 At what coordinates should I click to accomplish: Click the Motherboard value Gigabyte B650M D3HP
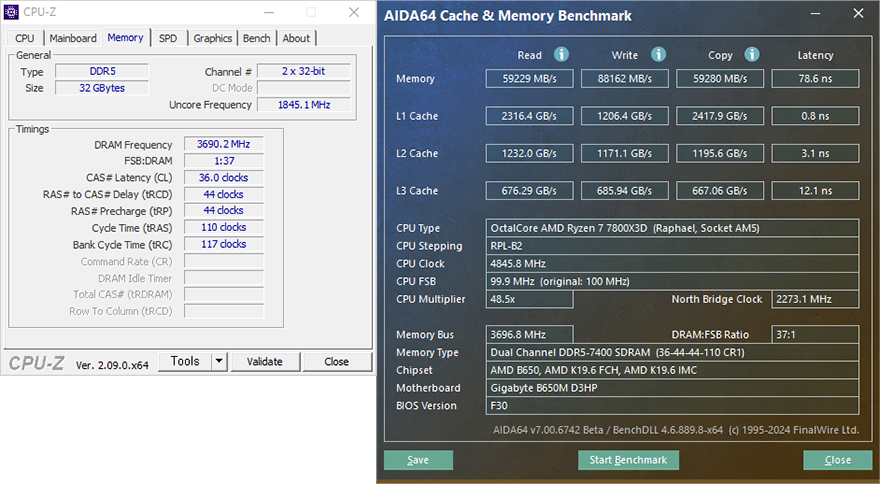click(x=672, y=388)
